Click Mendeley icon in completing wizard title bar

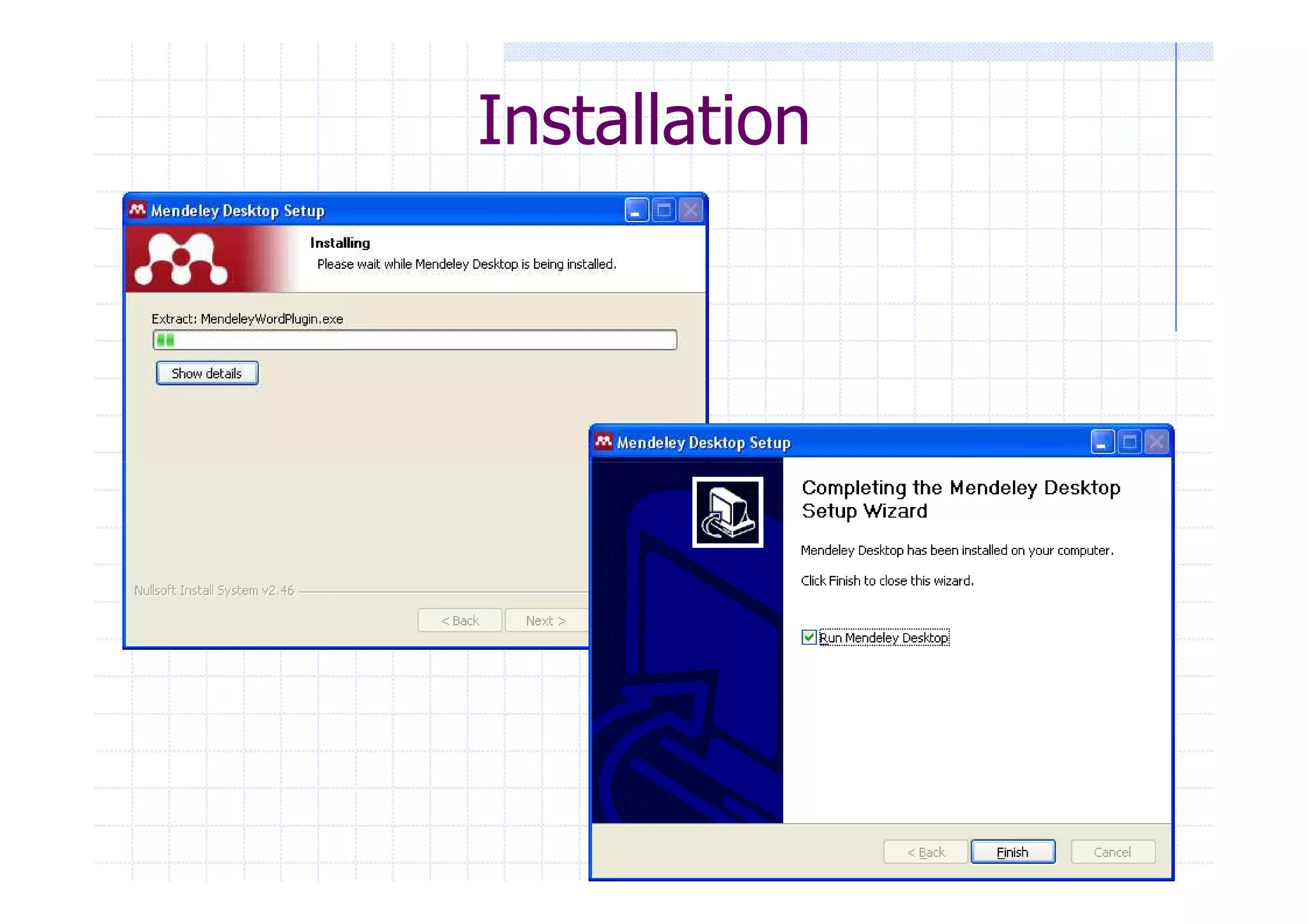(604, 441)
